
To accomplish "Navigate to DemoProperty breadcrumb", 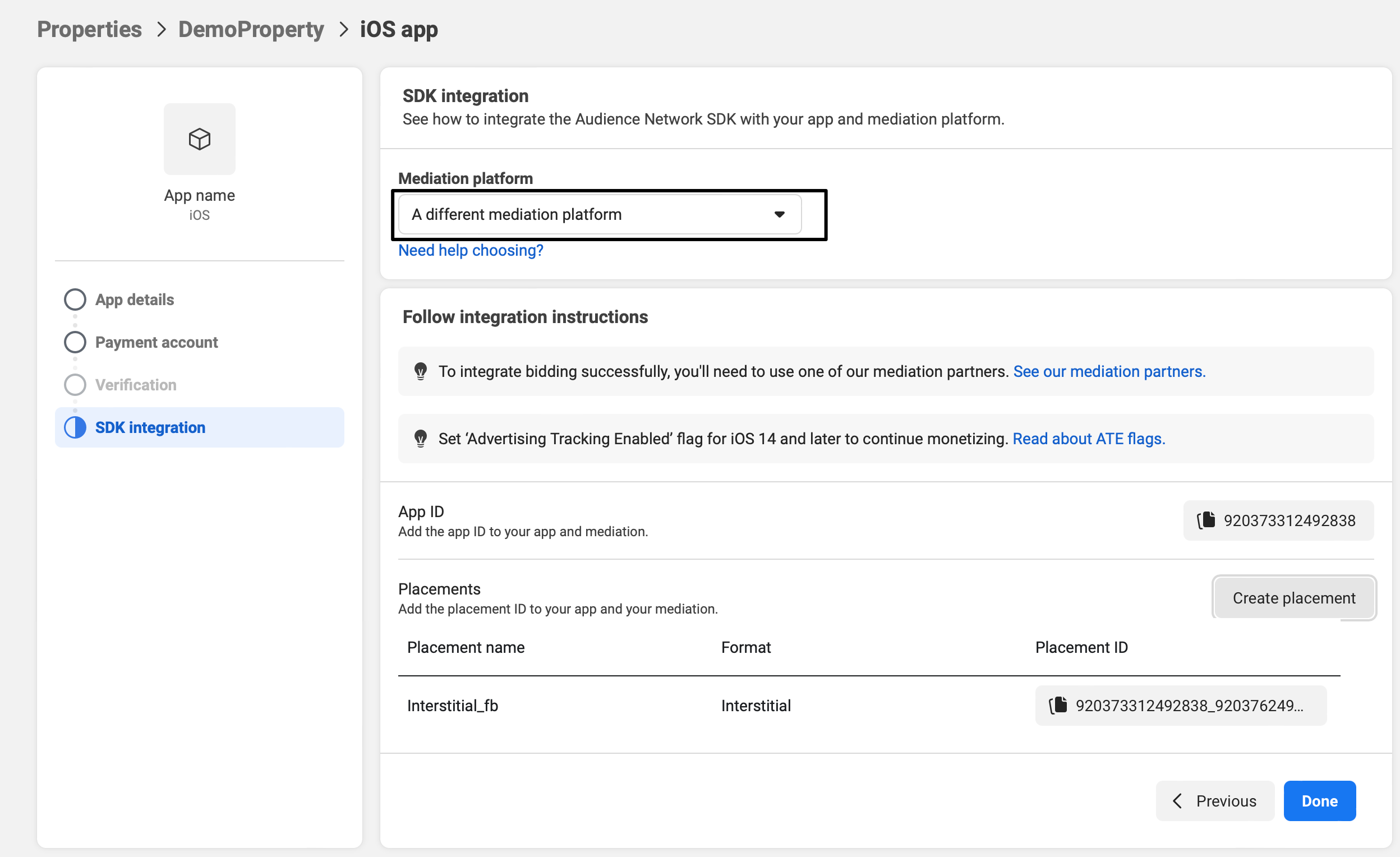I will pyautogui.click(x=251, y=29).
